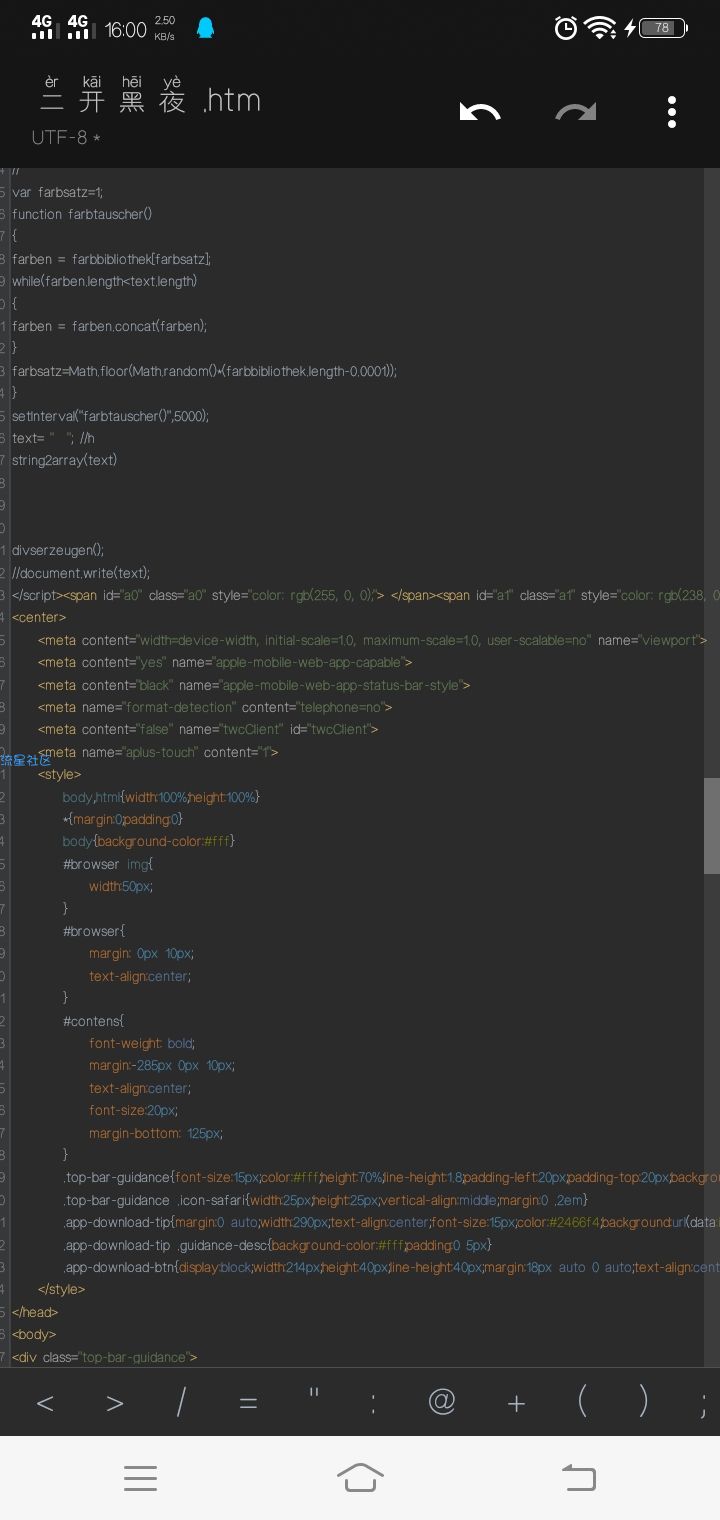The image size is (720, 1520).
Task: Insert the closing parenthesis key
Action: point(643,1403)
